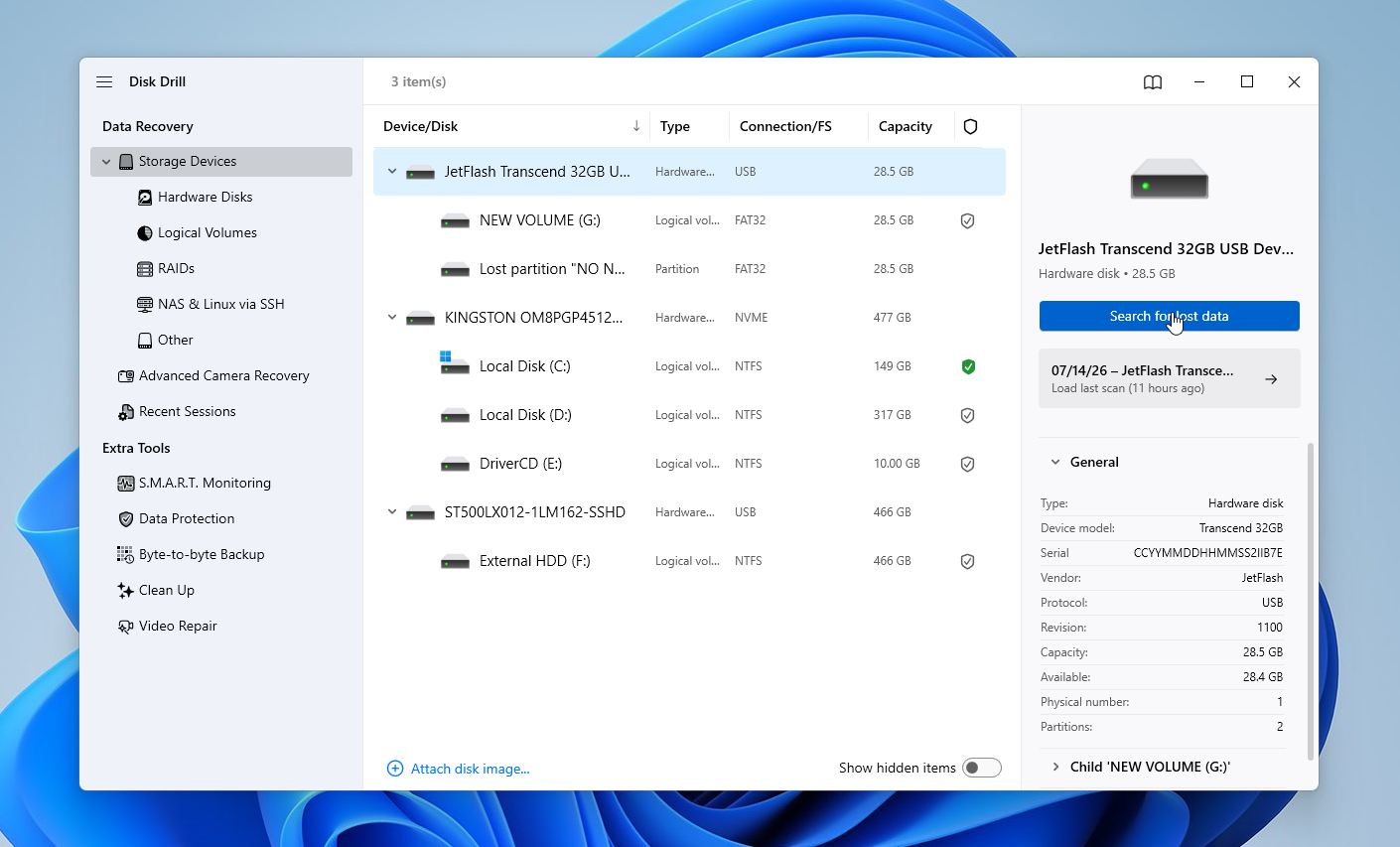Click the Available value 28.4 GB
The image size is (1400, 847).
click(x=1263, y=677)
